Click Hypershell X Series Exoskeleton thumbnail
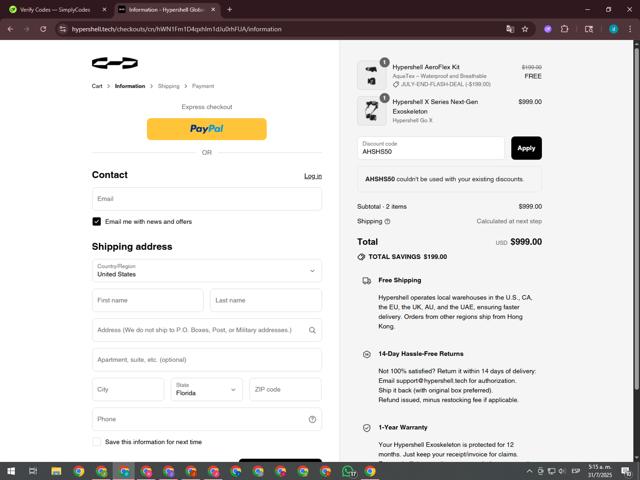 [371, 111]
